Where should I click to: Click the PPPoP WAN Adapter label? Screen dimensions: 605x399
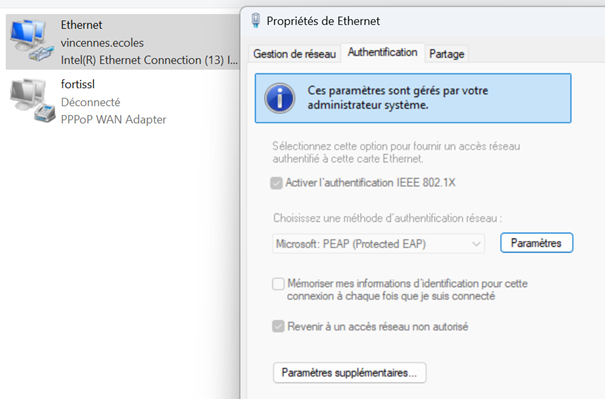pos(113,120)
